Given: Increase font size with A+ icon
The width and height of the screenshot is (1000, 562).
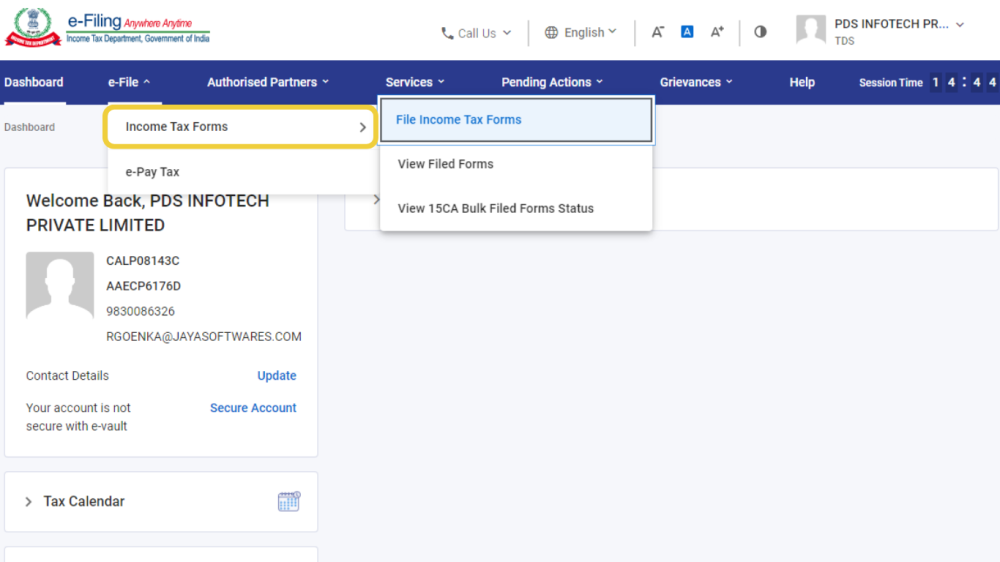Looking at the screenshot, I should click(717, 32).
